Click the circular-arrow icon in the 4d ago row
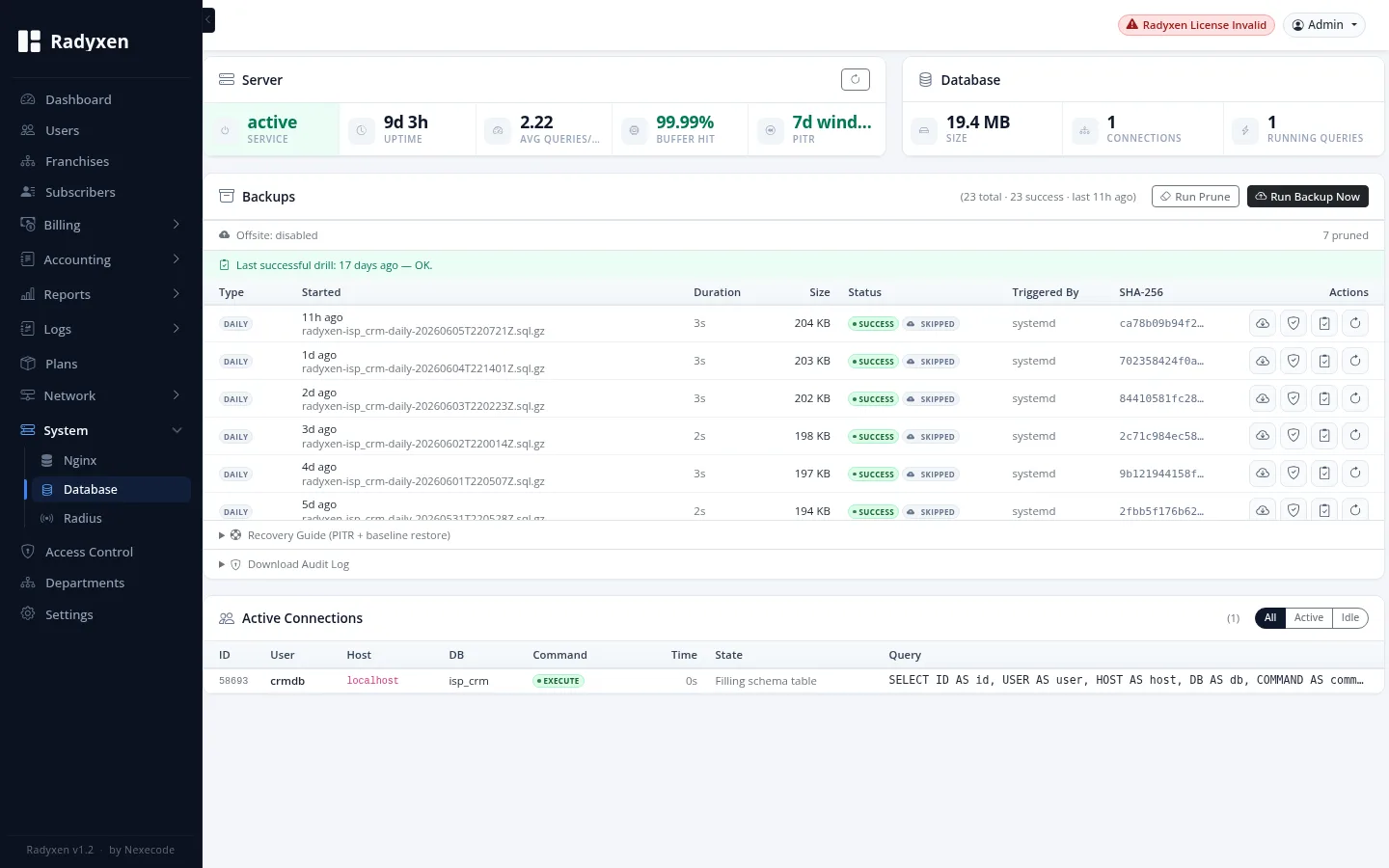 tap(1355, 475)
